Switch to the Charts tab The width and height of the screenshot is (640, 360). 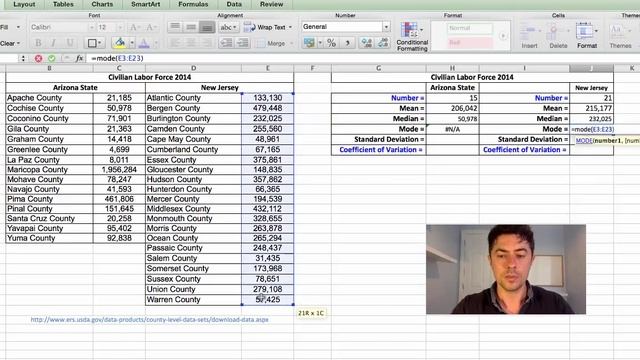[102, 4]
